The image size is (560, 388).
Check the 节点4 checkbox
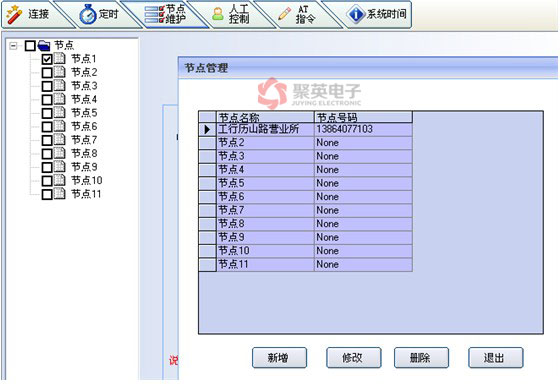[x=47, y=100]
